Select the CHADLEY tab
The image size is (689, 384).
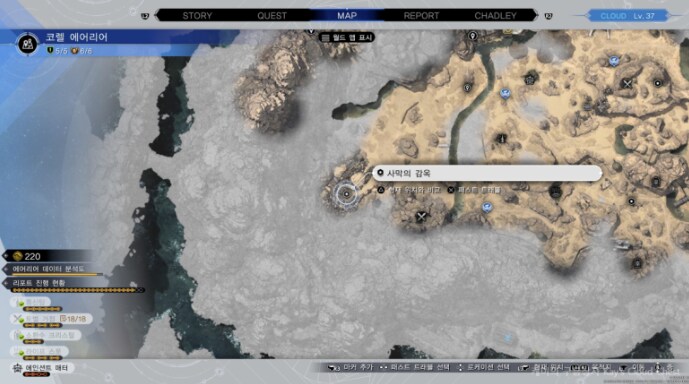pyautogui.click(x=495, y=16)
